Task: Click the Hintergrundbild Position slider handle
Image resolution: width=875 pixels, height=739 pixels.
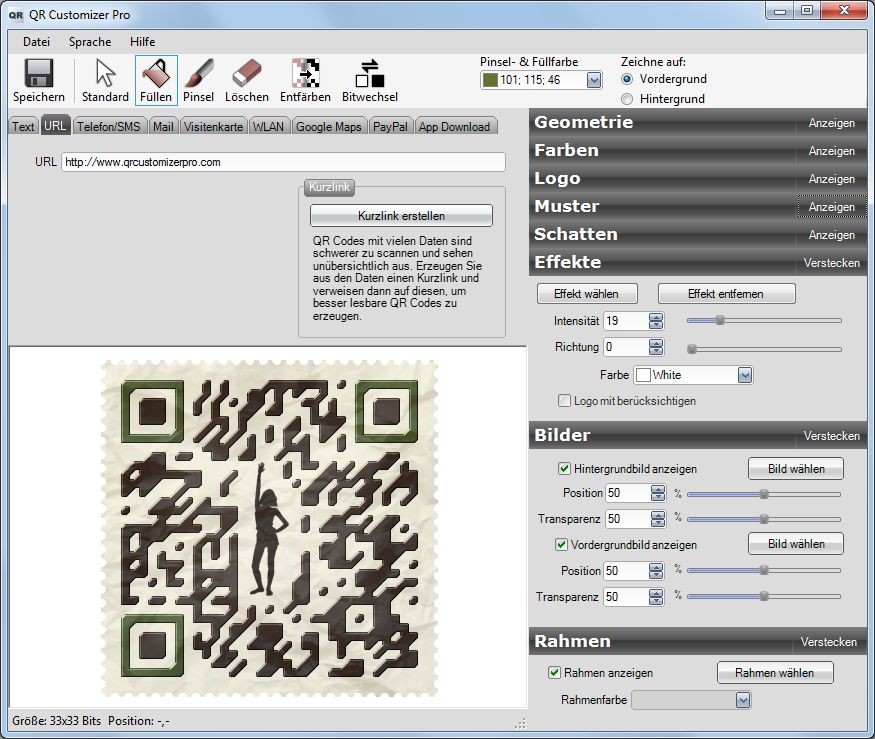Action: tap(764, 494)
